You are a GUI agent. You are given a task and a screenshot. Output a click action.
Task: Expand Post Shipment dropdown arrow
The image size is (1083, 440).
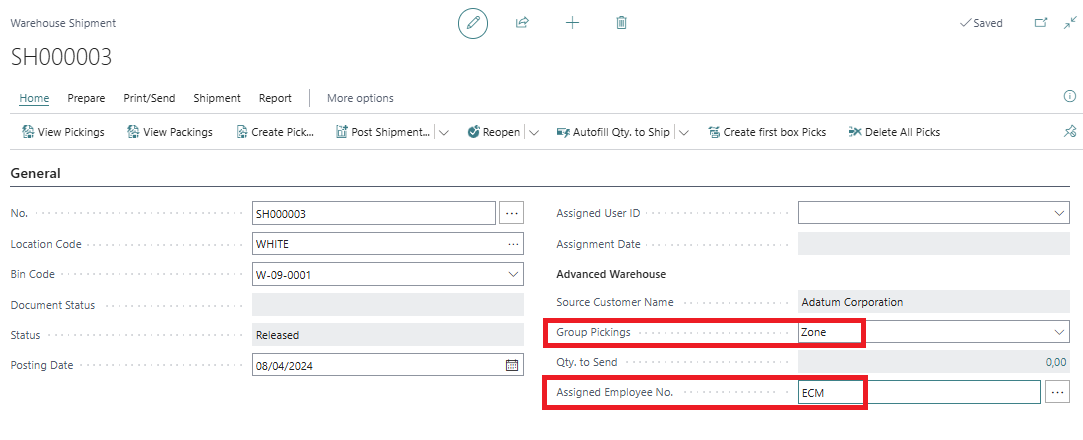444,132
